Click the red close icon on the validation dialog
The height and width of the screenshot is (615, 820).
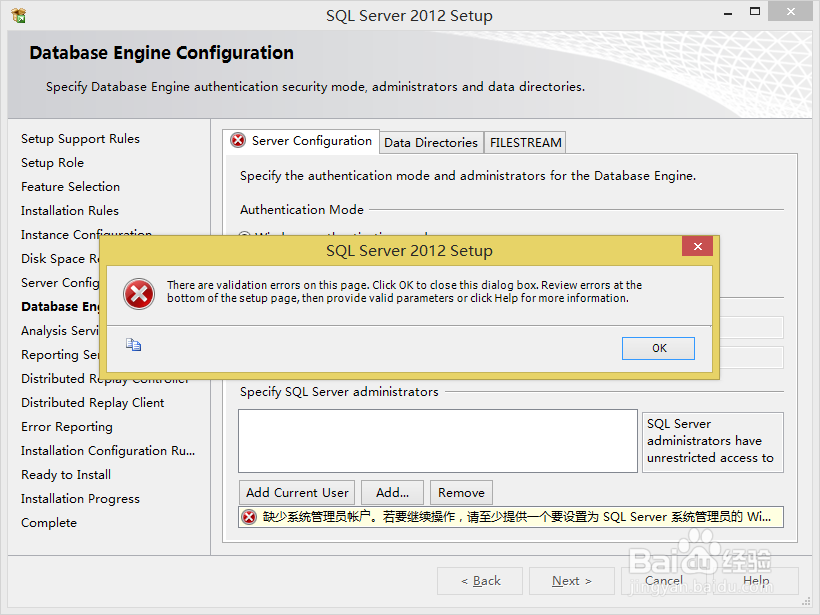coord(697,246)
